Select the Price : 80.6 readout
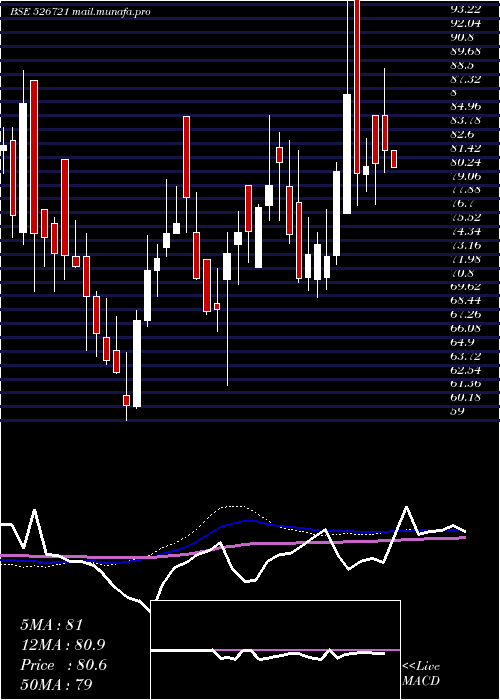Viewport: 500px width, 700px height. coord(63,665)
